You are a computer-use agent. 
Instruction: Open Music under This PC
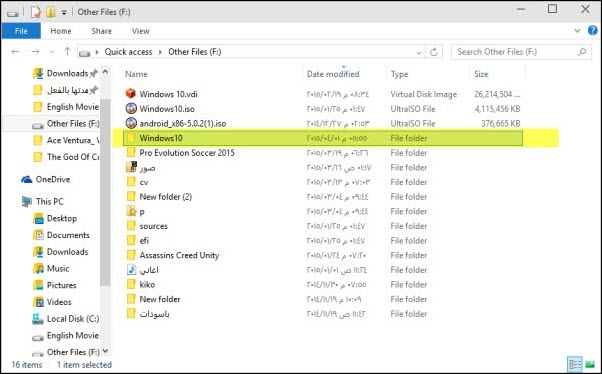[x=58, y=268]
